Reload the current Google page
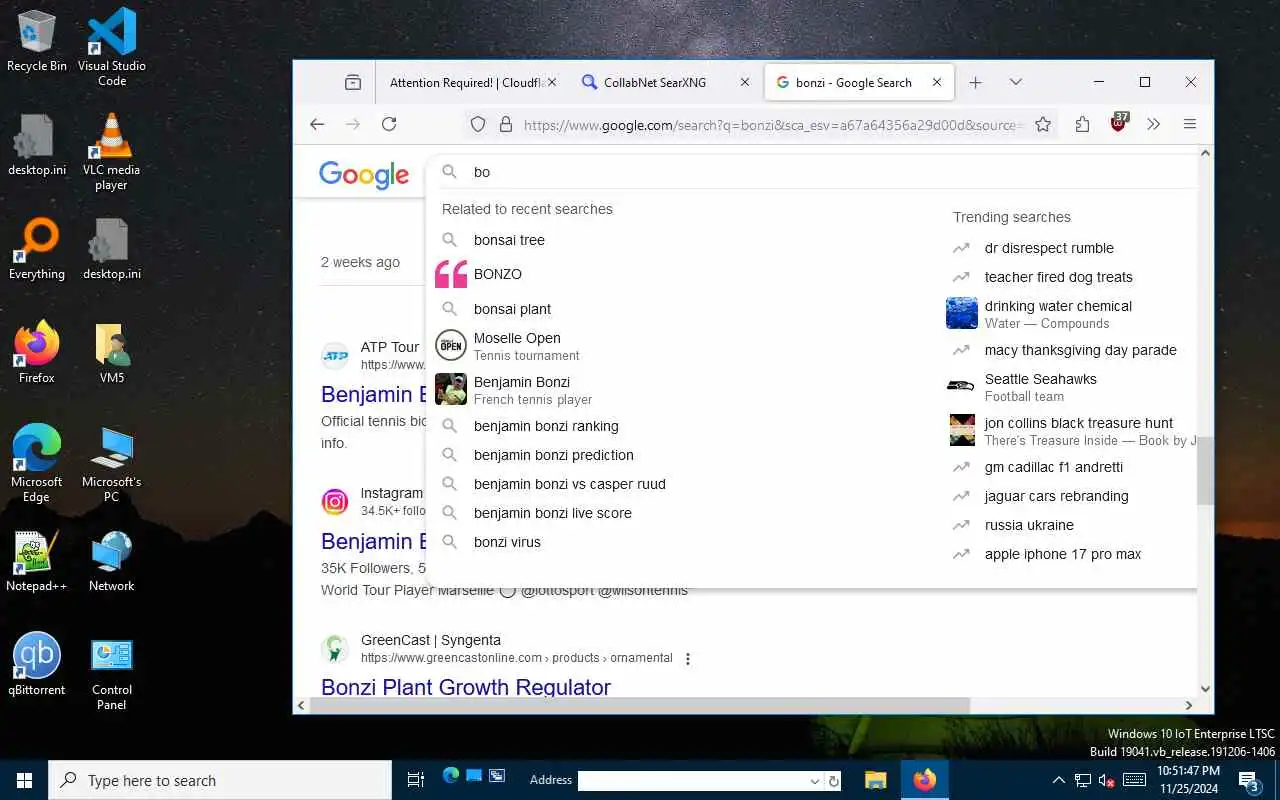 coord(389,124)
